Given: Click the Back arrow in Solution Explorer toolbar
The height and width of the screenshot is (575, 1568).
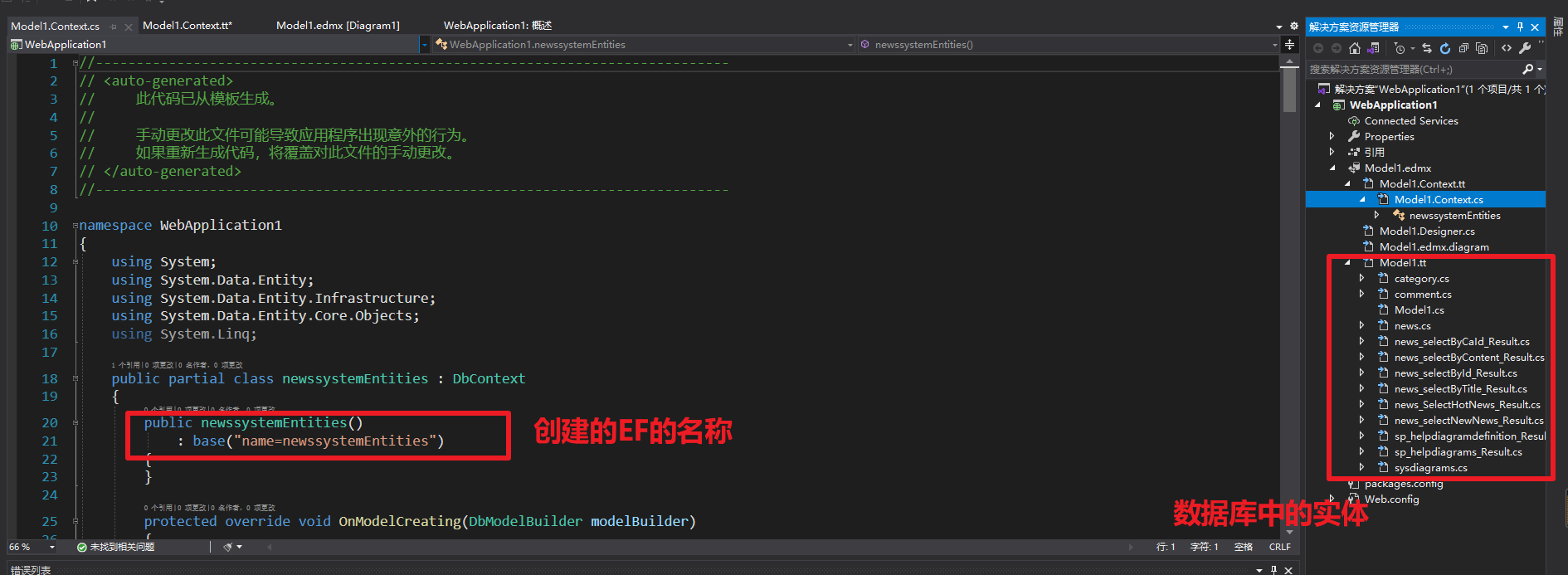Looking at the screenshot, I should tap(1318, 48).
